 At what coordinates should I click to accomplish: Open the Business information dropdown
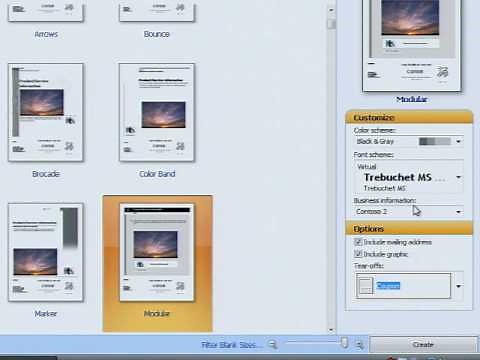tap(459, 212)
